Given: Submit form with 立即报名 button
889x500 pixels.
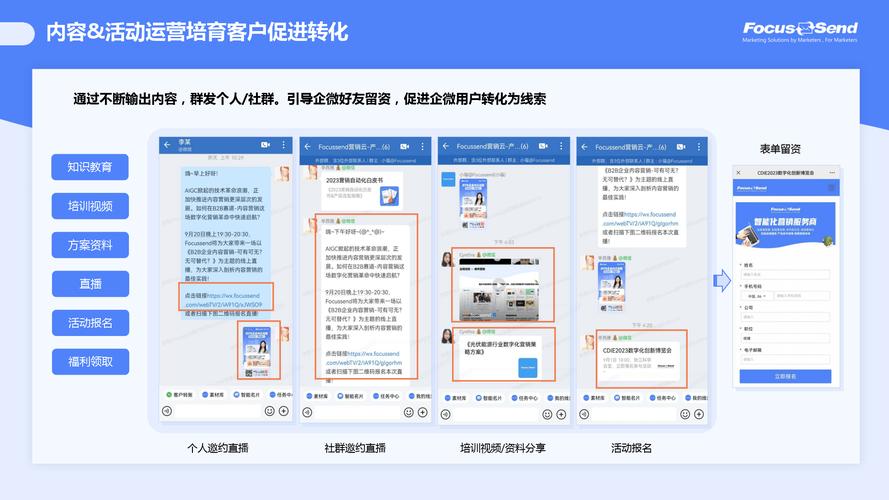Looking at the screenshot, I should tap(785, 376).
